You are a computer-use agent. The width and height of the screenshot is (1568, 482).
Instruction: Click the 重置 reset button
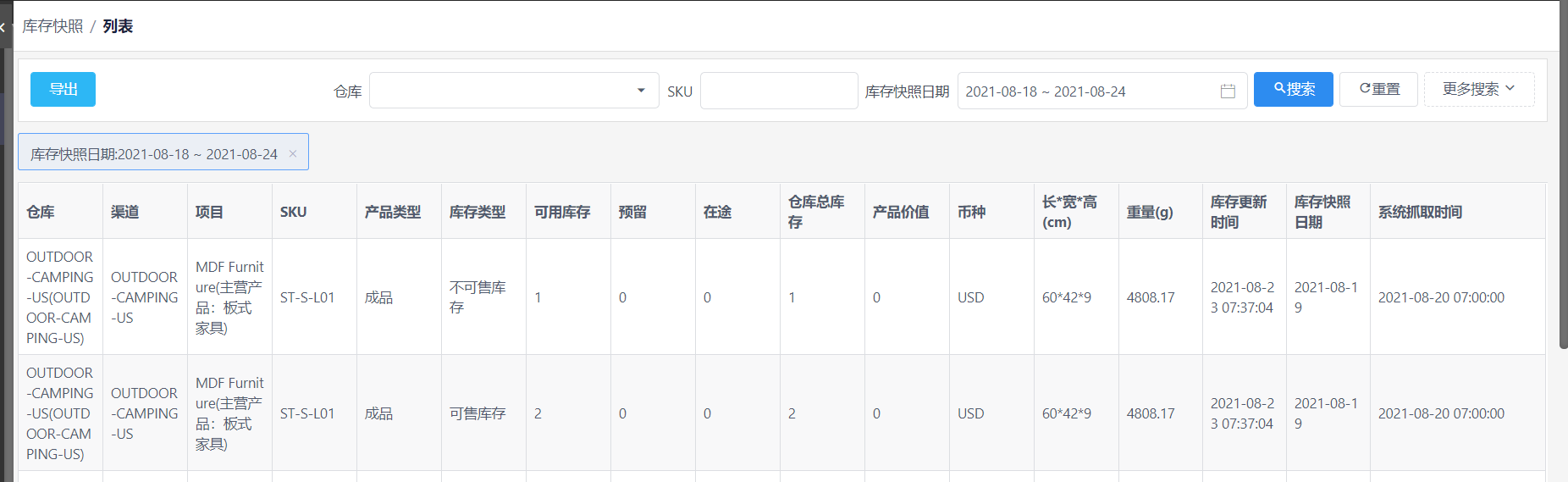(1378, 89)
